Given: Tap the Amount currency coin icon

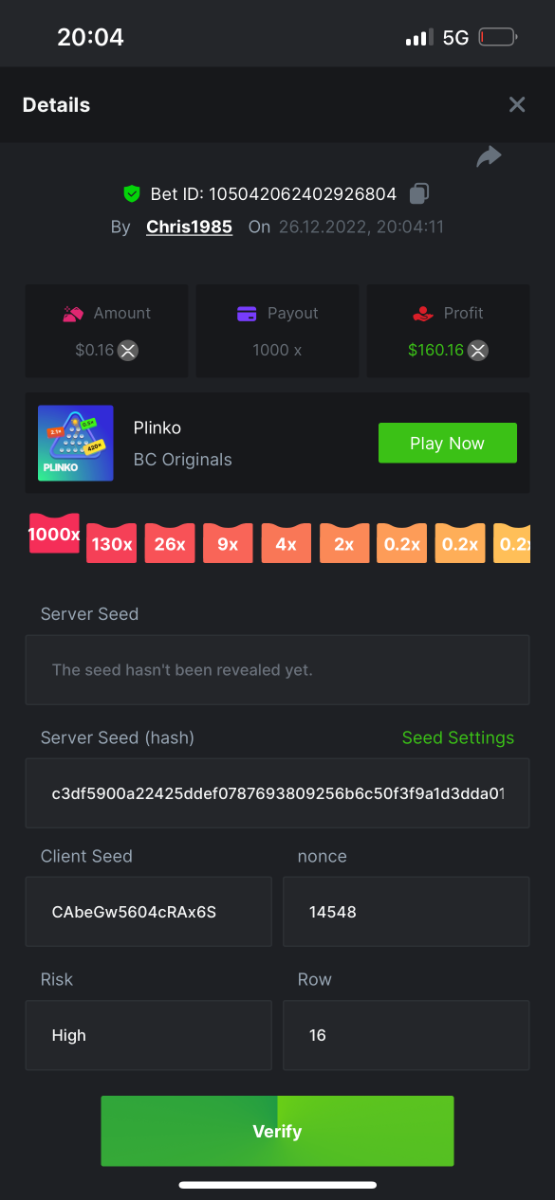Looking at the screenshot, I should (x=128, y=350).
